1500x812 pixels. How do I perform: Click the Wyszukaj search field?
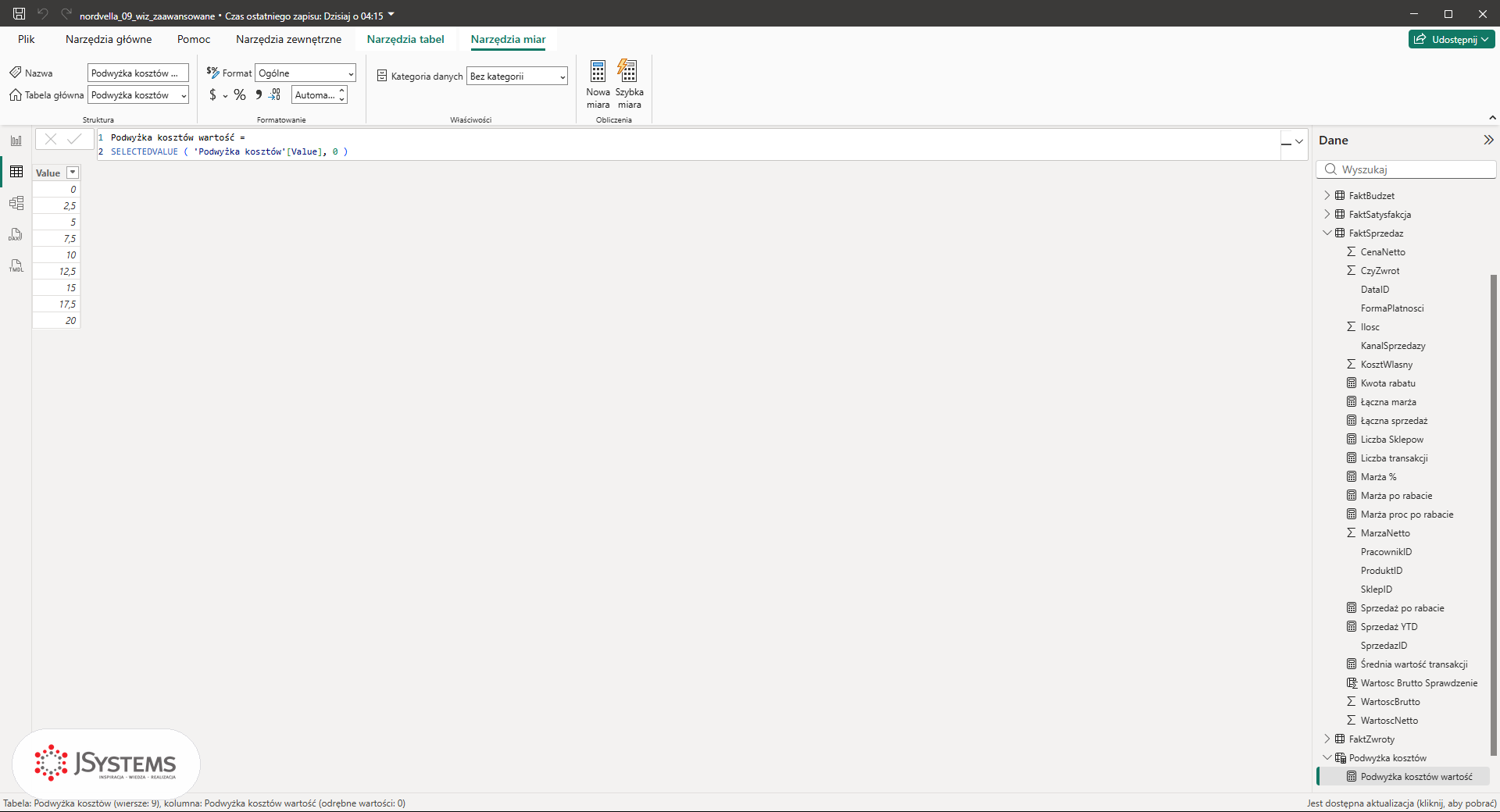(1406, 169)
